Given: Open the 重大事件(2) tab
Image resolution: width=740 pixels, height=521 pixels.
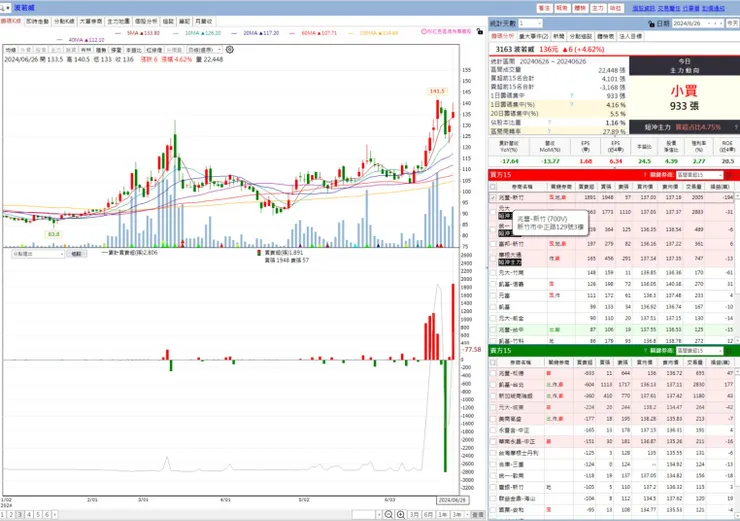Looking at the screenshot, I should 533,36.
